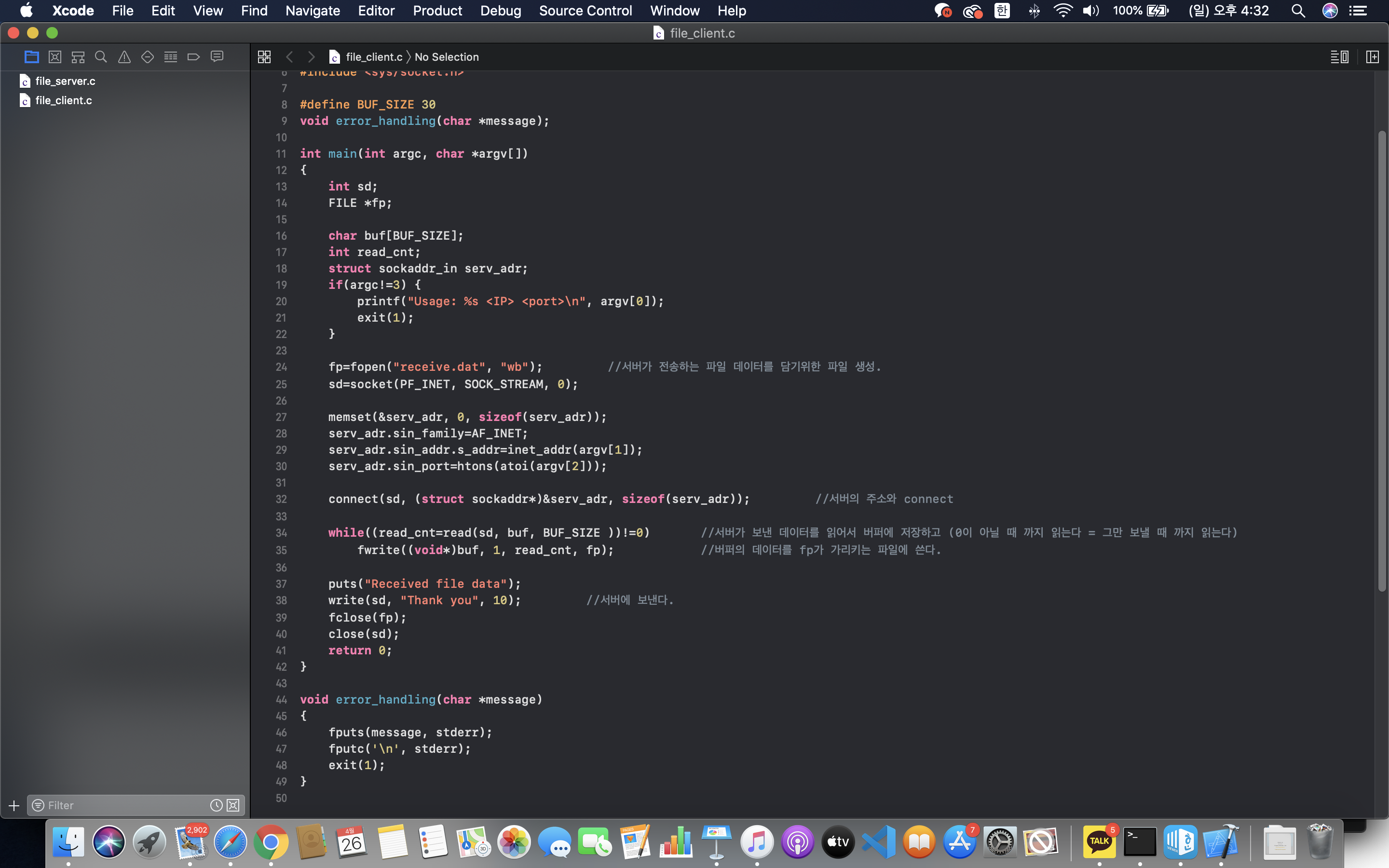Open the Source Control menu
The width and height of the screenshot is (1389, 868).
[585, 10]
